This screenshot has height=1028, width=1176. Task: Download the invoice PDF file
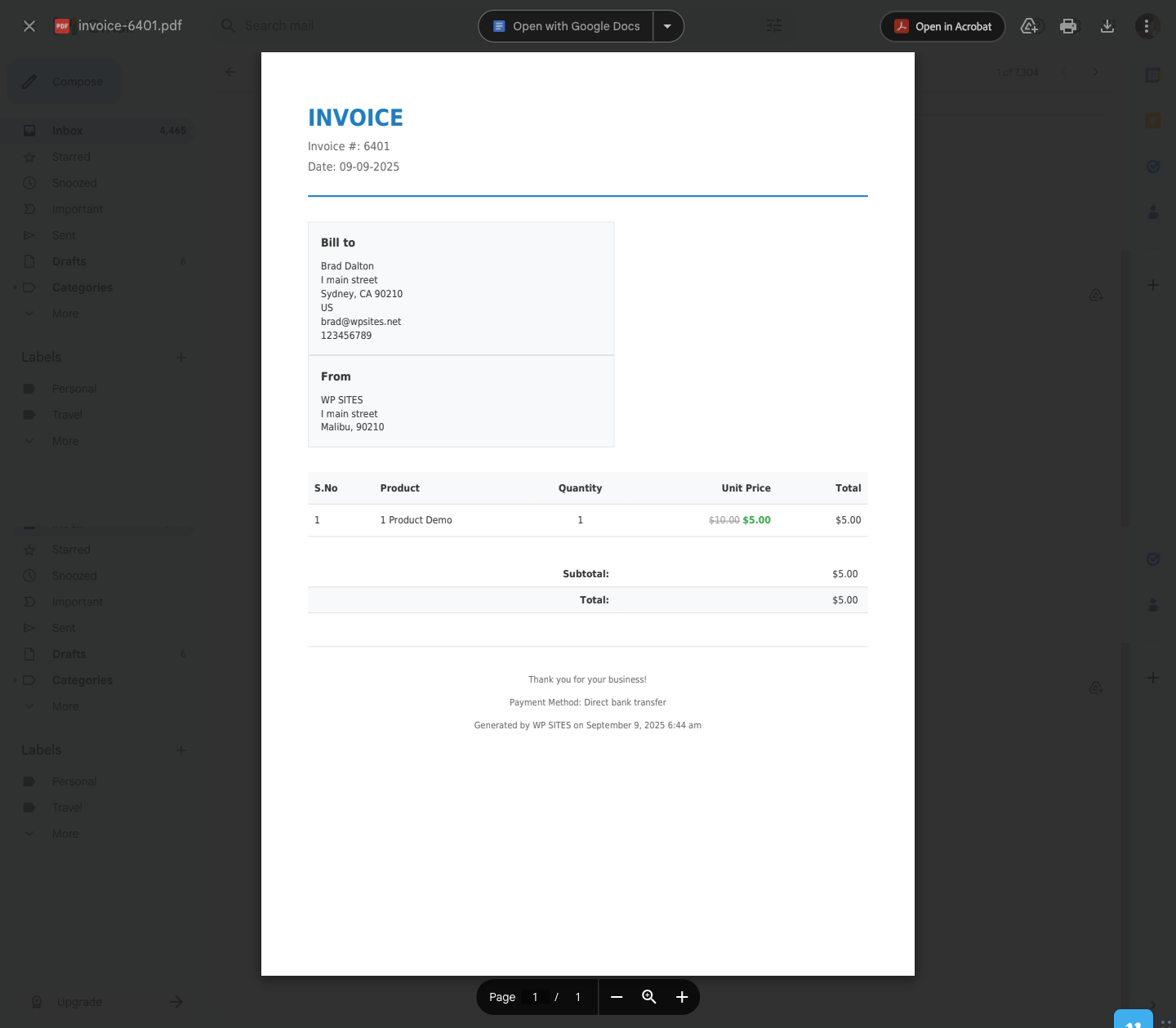point(1107,26)
